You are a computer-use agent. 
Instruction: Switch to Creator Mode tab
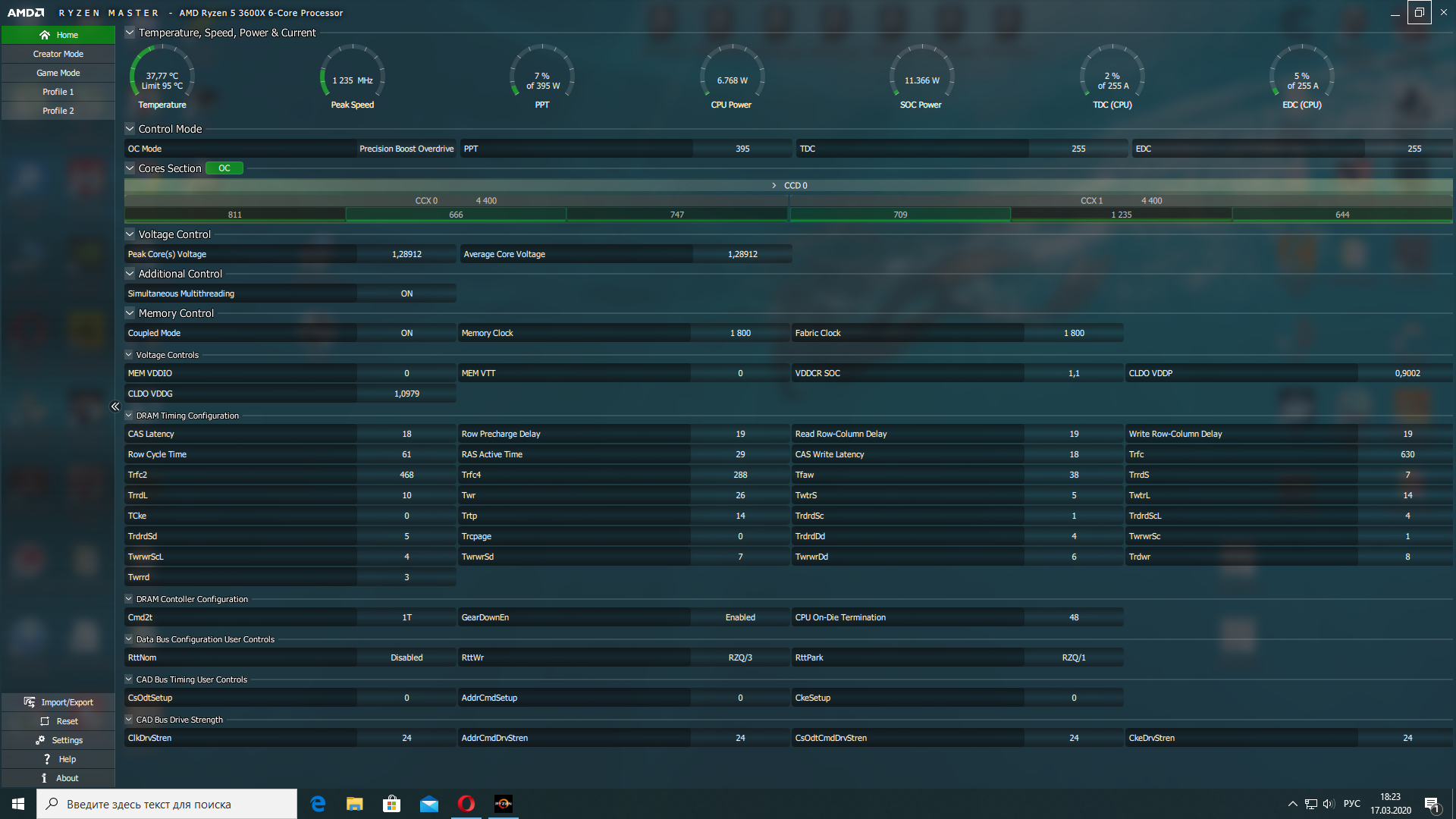coord(58,54)
